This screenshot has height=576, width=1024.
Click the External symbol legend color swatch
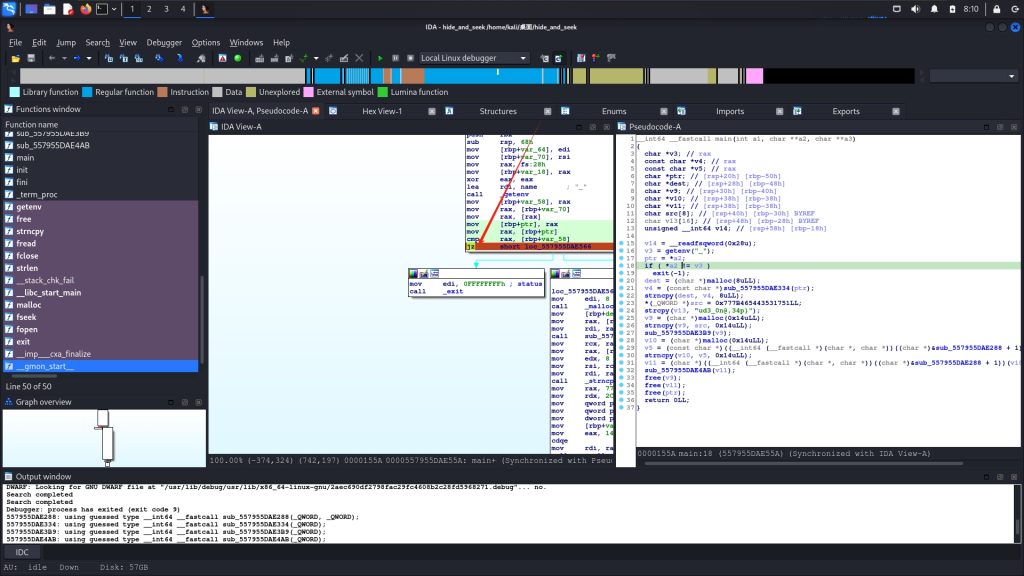click(308, 92)
